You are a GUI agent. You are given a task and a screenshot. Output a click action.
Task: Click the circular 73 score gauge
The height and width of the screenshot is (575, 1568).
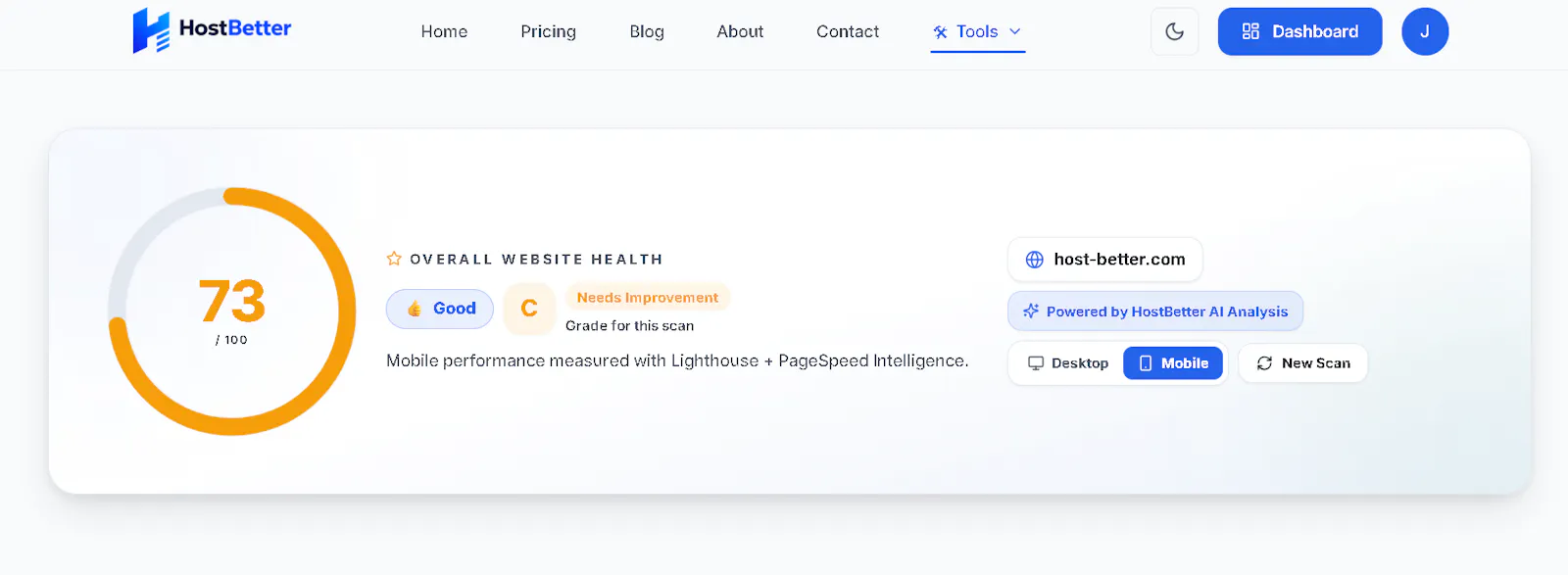pos(232,311)
